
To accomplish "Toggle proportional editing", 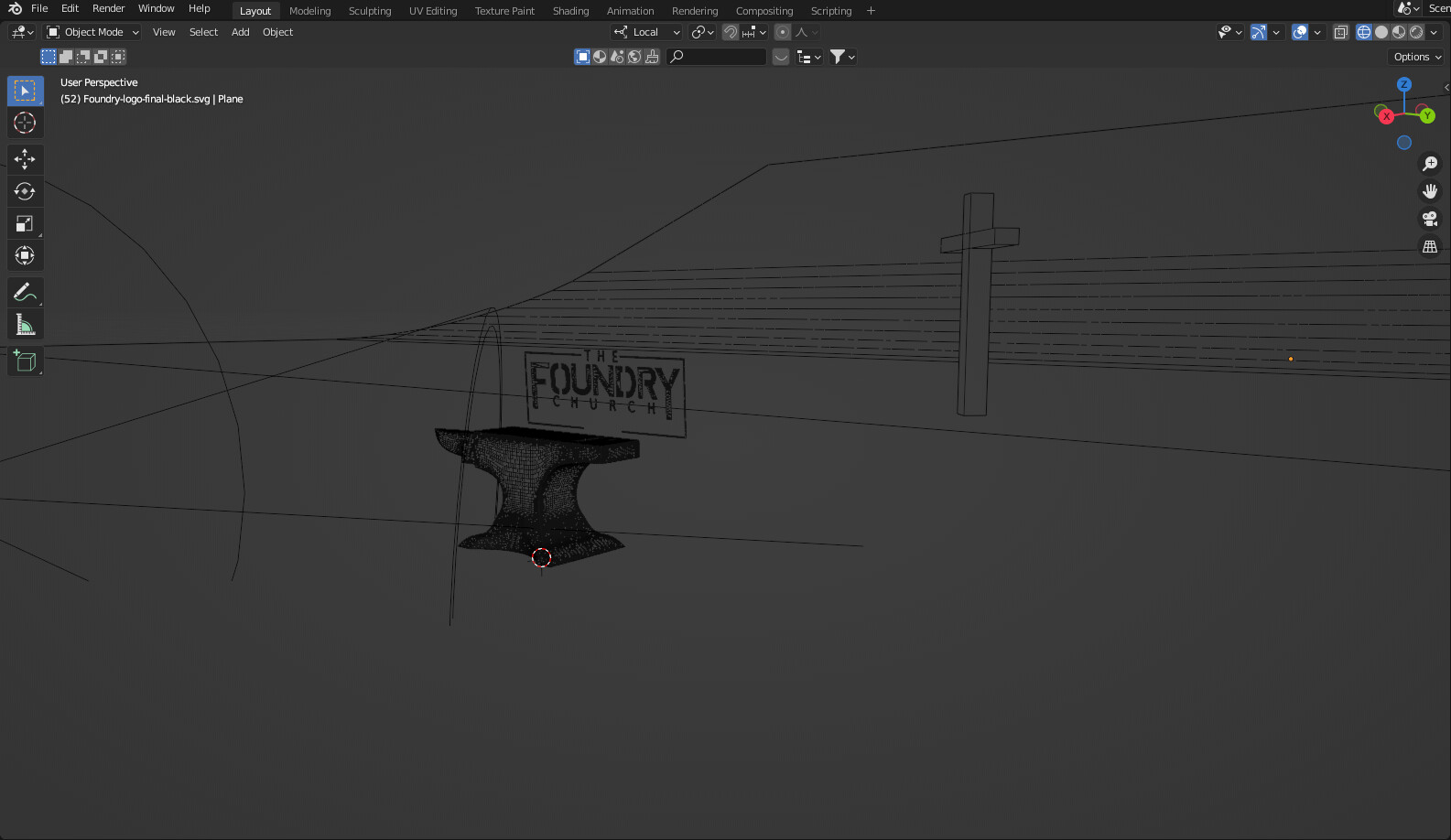I will pyautogui.click(x=783, y=32).
